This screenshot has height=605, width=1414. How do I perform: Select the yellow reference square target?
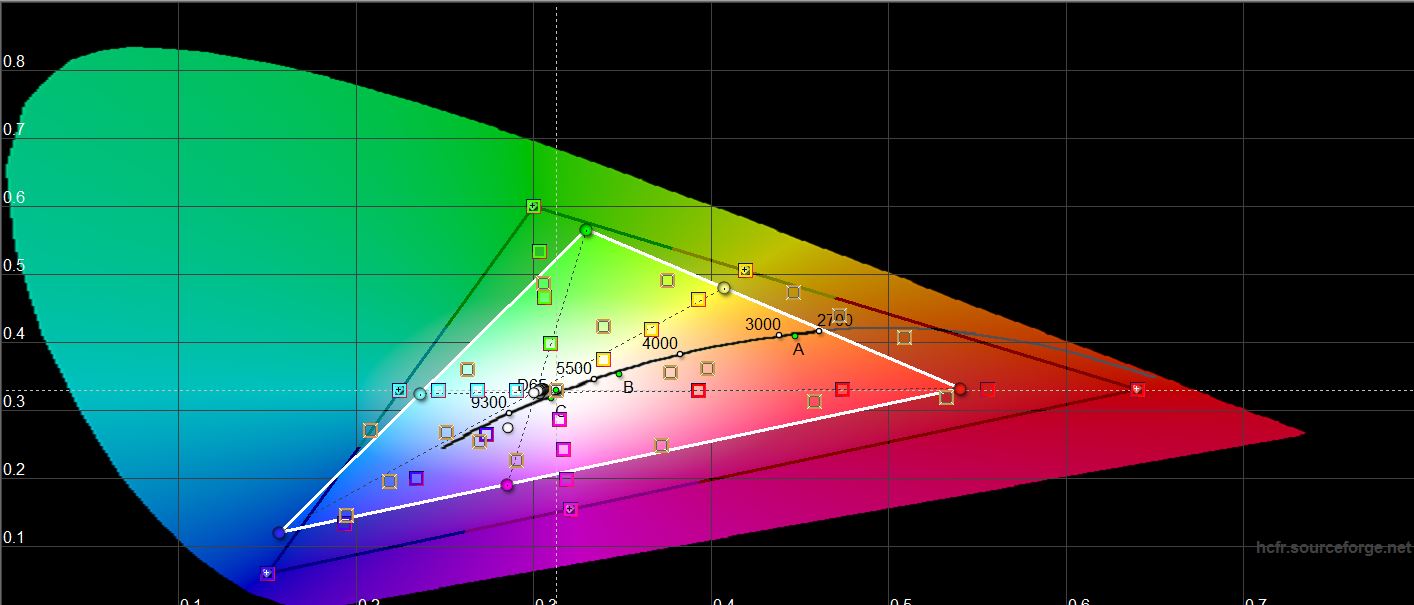(745, 270)
